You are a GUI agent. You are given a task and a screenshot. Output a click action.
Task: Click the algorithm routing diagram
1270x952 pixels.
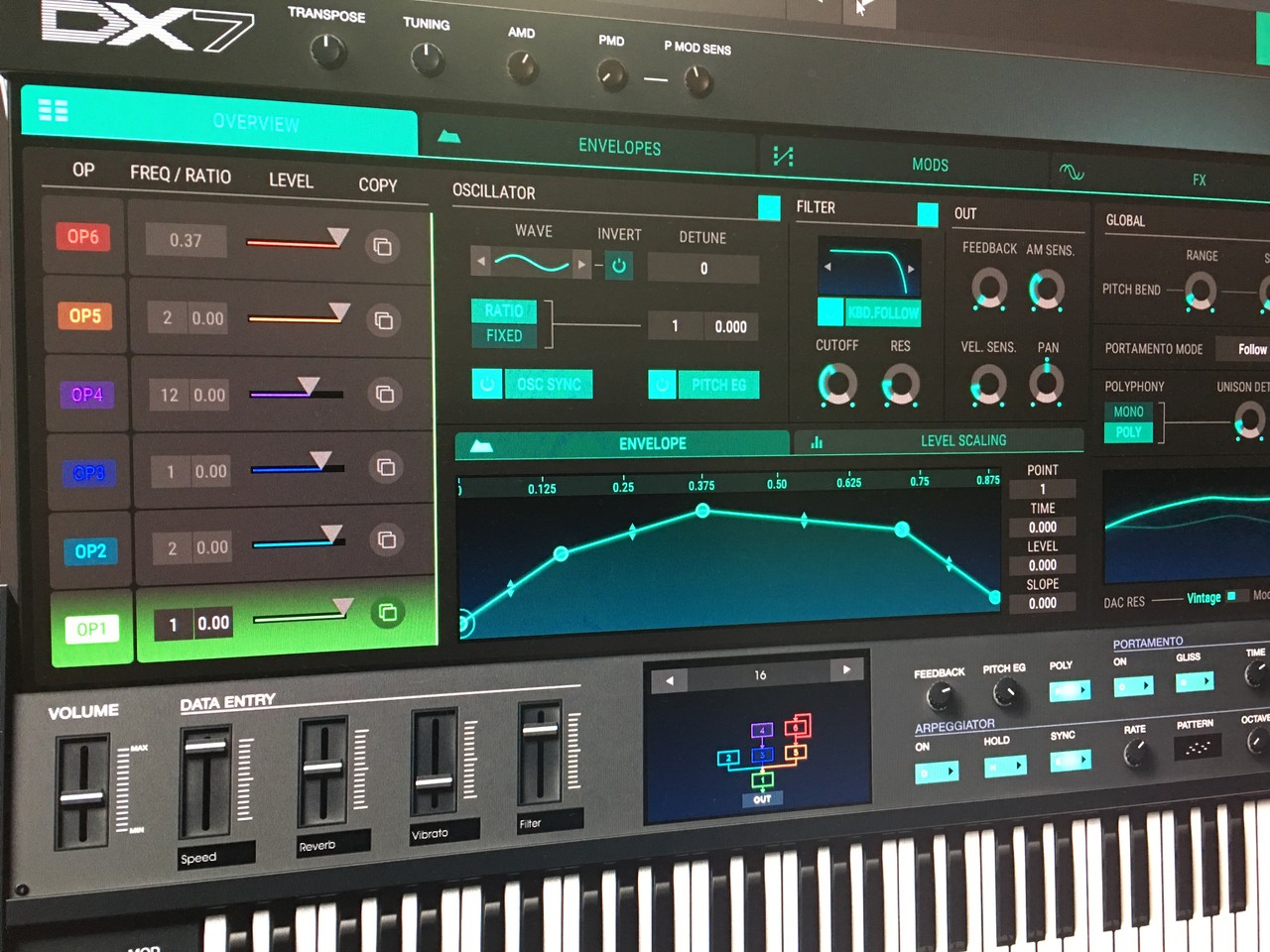click(x=762, y=759)
